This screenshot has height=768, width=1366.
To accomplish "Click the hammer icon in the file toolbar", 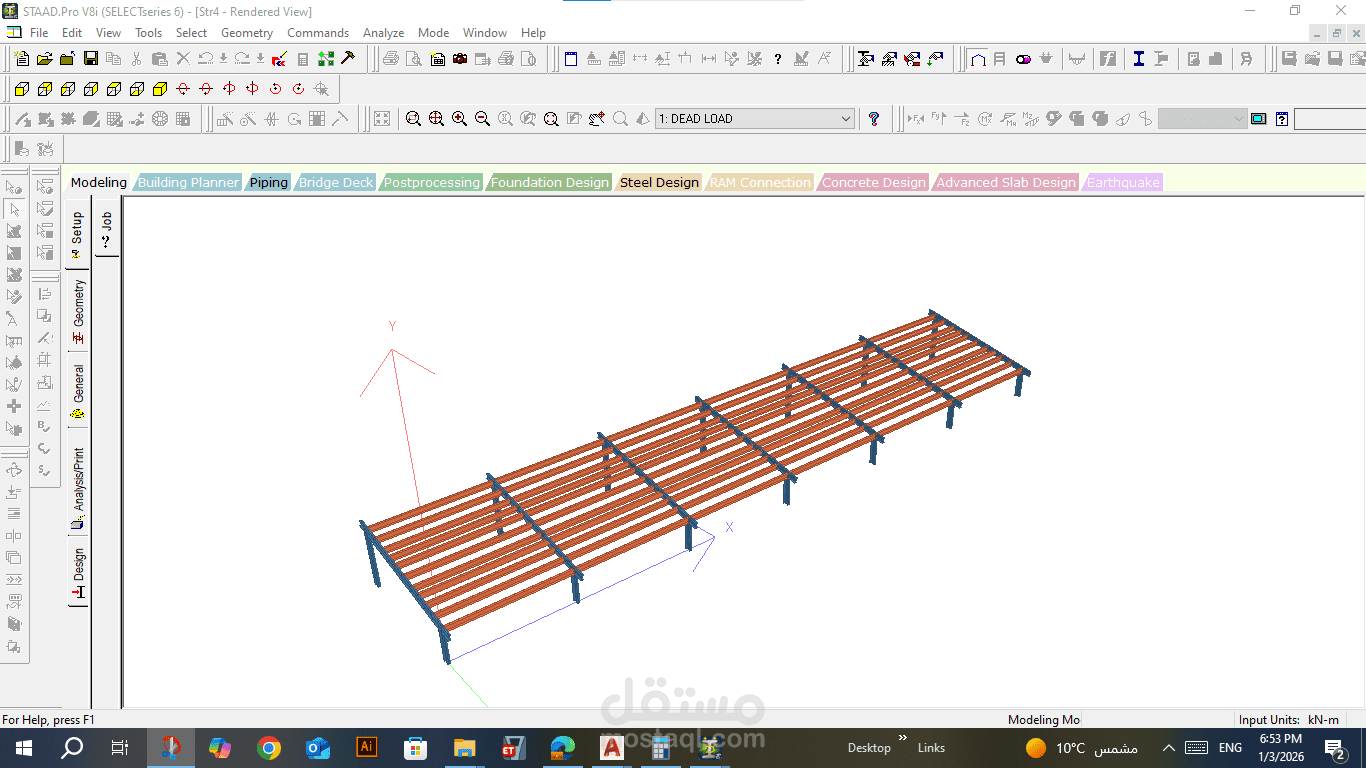I will click(x=348, y=58).
